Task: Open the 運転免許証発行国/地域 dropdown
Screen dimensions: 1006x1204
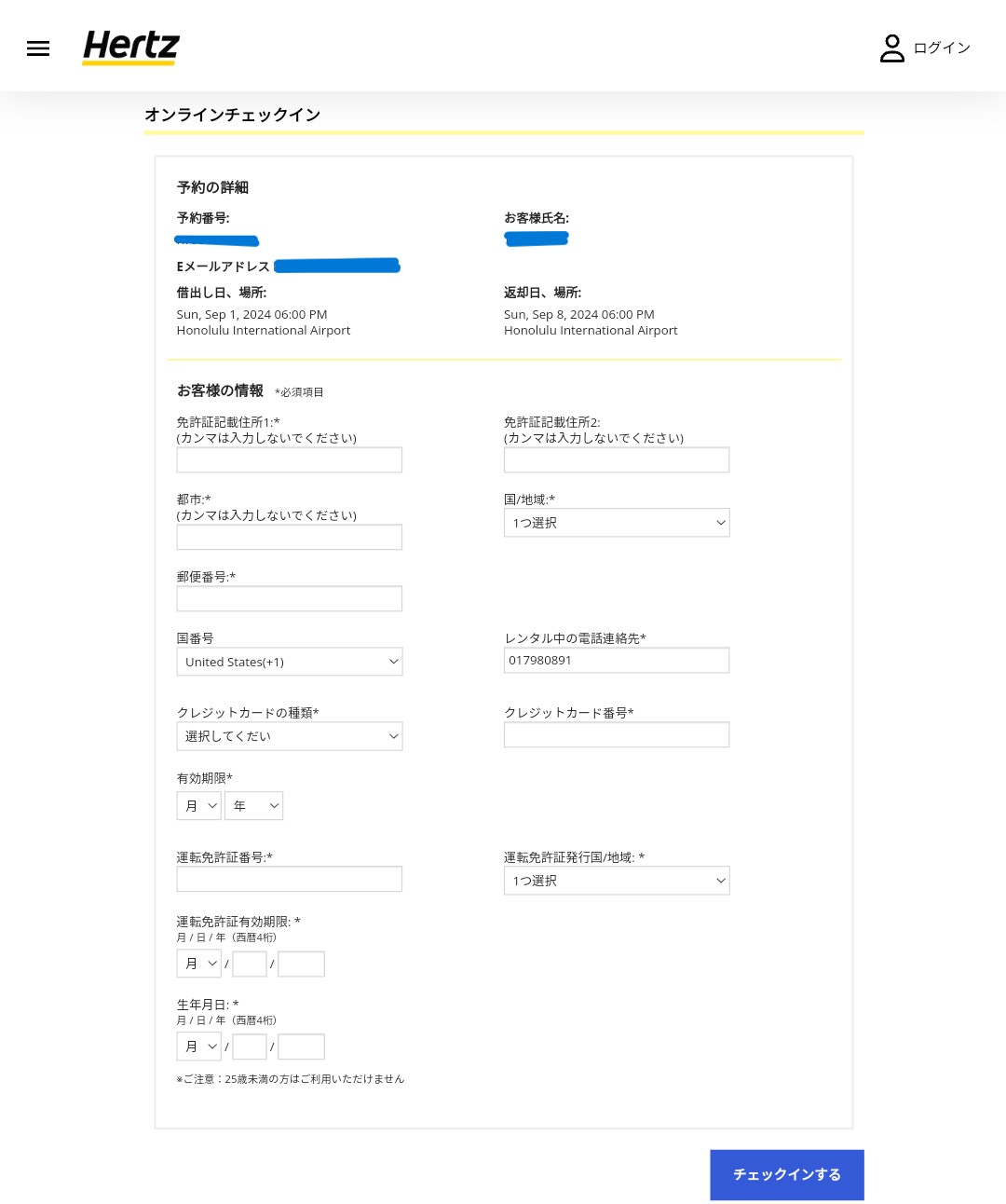Action: [x=617, y=881]
